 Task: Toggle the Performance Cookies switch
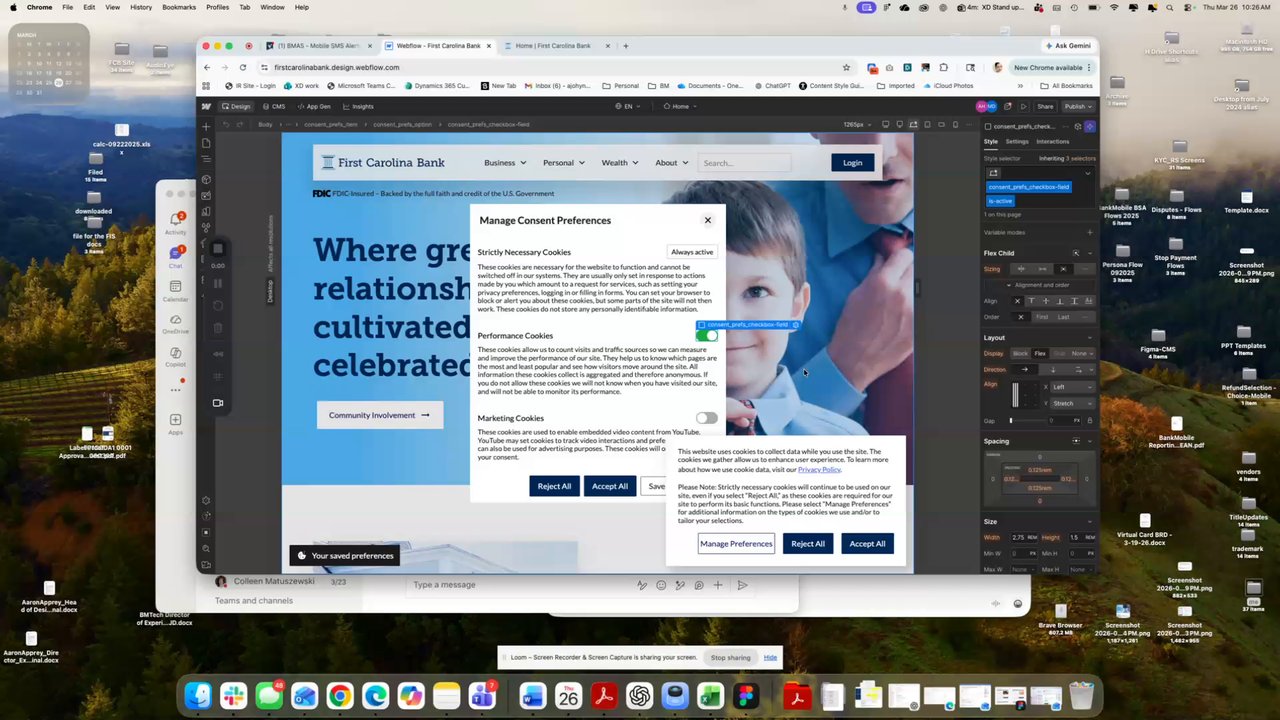click(x=707, y=335)
